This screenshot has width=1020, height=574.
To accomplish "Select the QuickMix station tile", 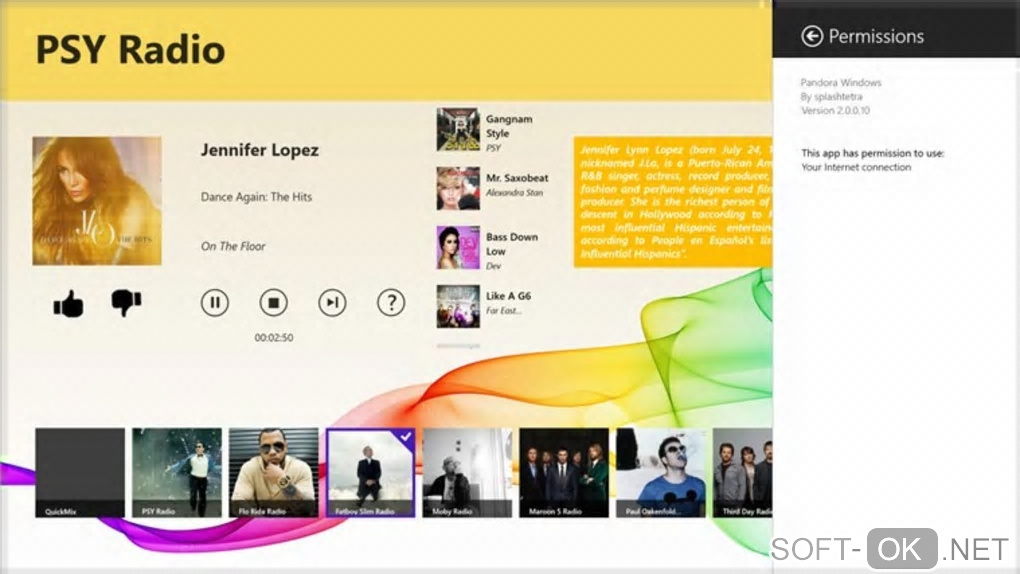I will [80, 472].
